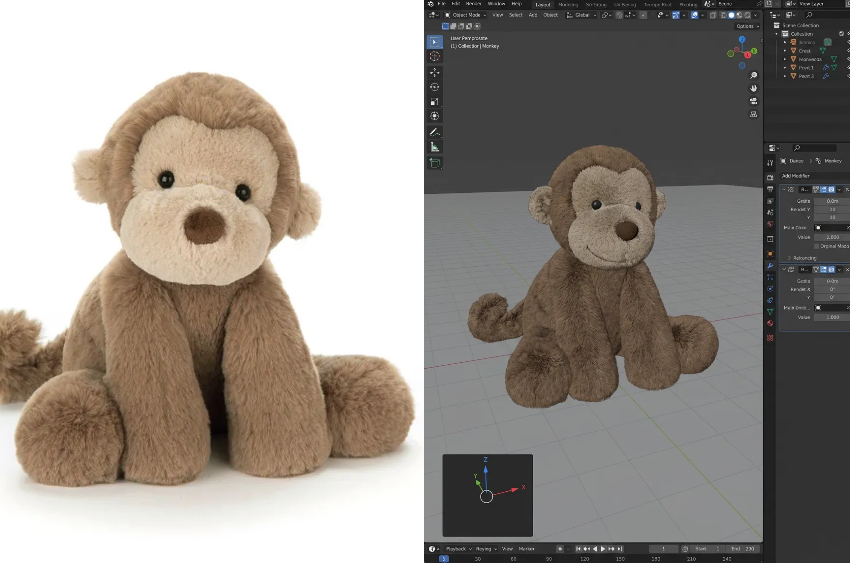
Task: Select the Rotate tool
Action: pos(435,87)
